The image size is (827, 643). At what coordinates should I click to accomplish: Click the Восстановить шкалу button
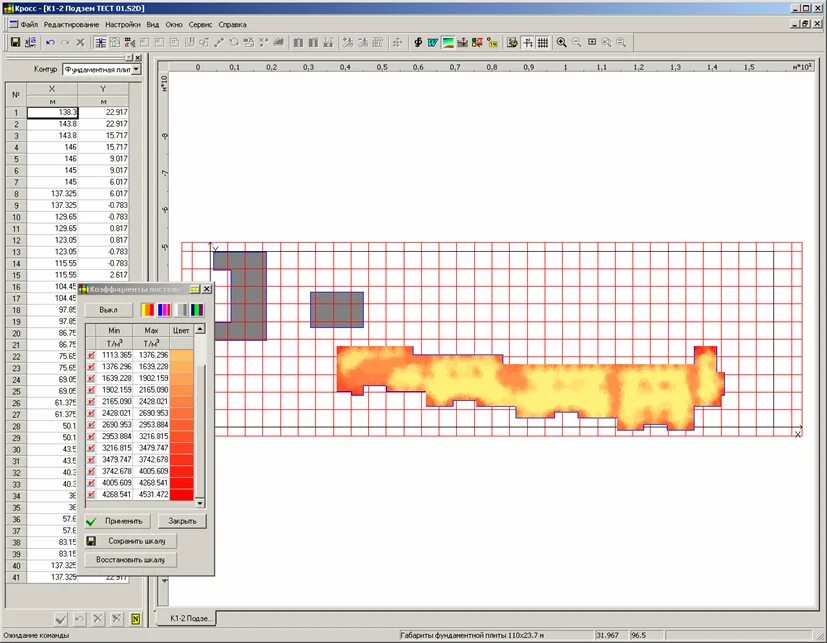pyautogui.click(x=131, y=559)
